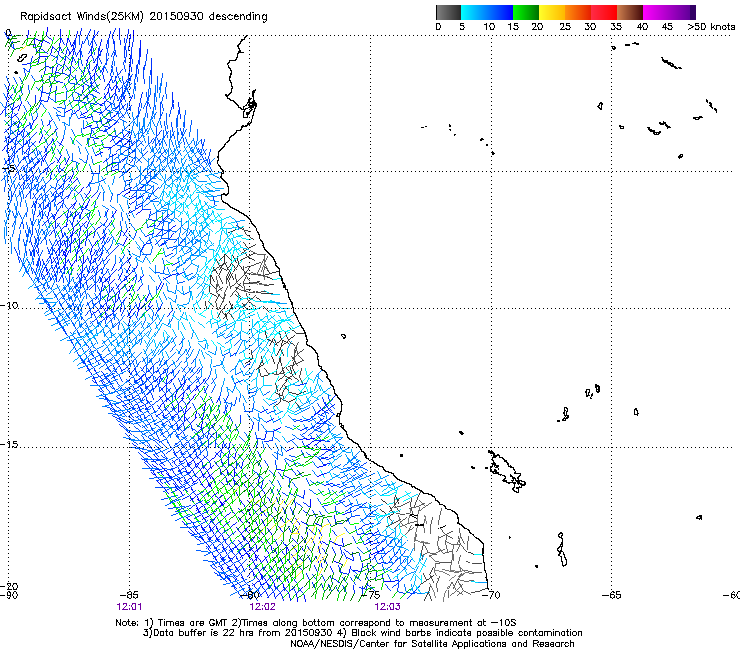Click the '>50 knots' legend label
The height and width of the screenshot is (650, 740).
tap(711, 27)
